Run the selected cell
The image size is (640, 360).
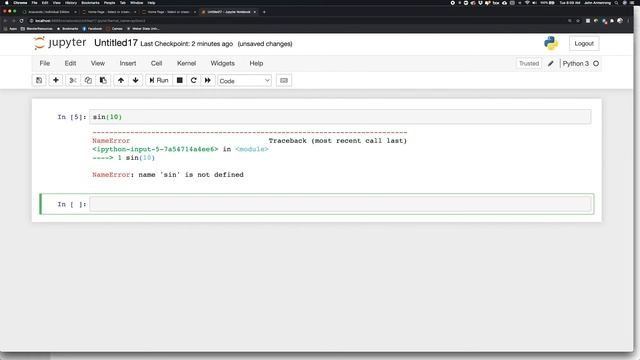(x=159, y=80)
